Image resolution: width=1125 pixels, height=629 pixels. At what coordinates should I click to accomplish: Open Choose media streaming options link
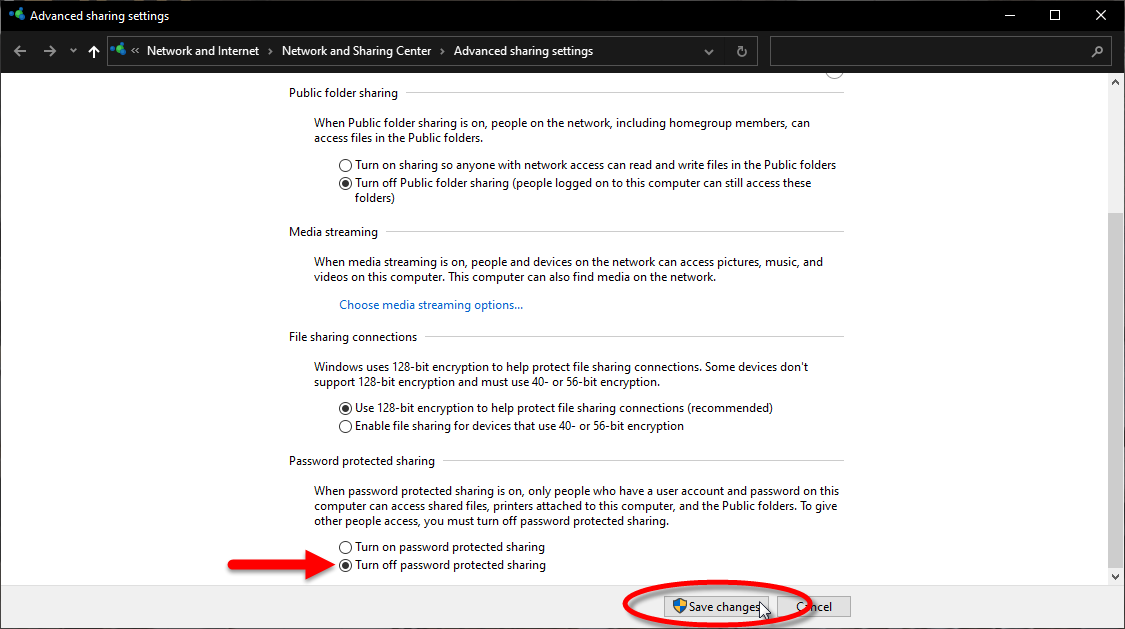(431, 305)
